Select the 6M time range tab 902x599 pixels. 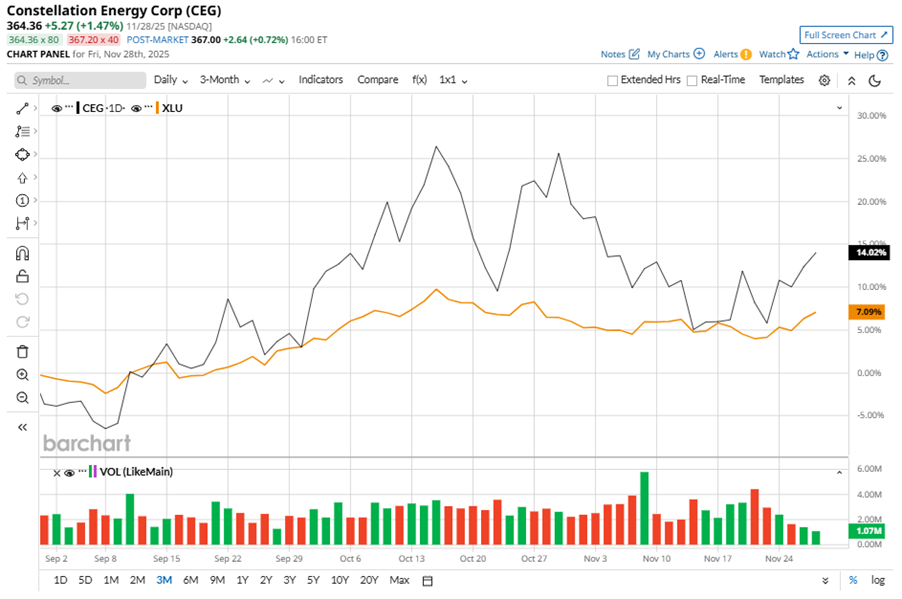[x=190, y=580]
